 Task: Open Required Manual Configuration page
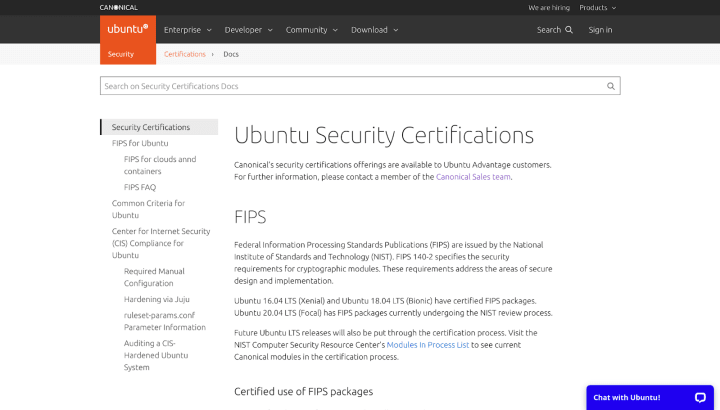pos(154,277)
